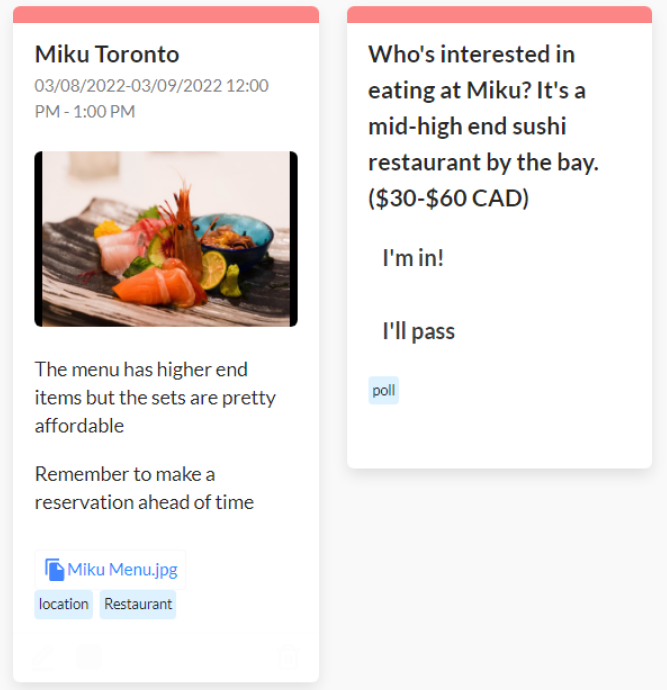Open the sushi platter photo
Viewport: 667px width, 690px height.
coord(166,239)
